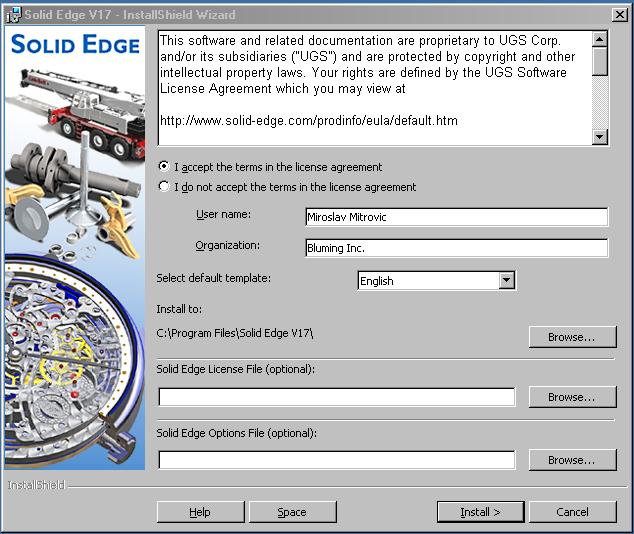This screenshot has width=634, height=534.
Task: Click the license text scroll down arrow
Action: click(x=600, y=137)
